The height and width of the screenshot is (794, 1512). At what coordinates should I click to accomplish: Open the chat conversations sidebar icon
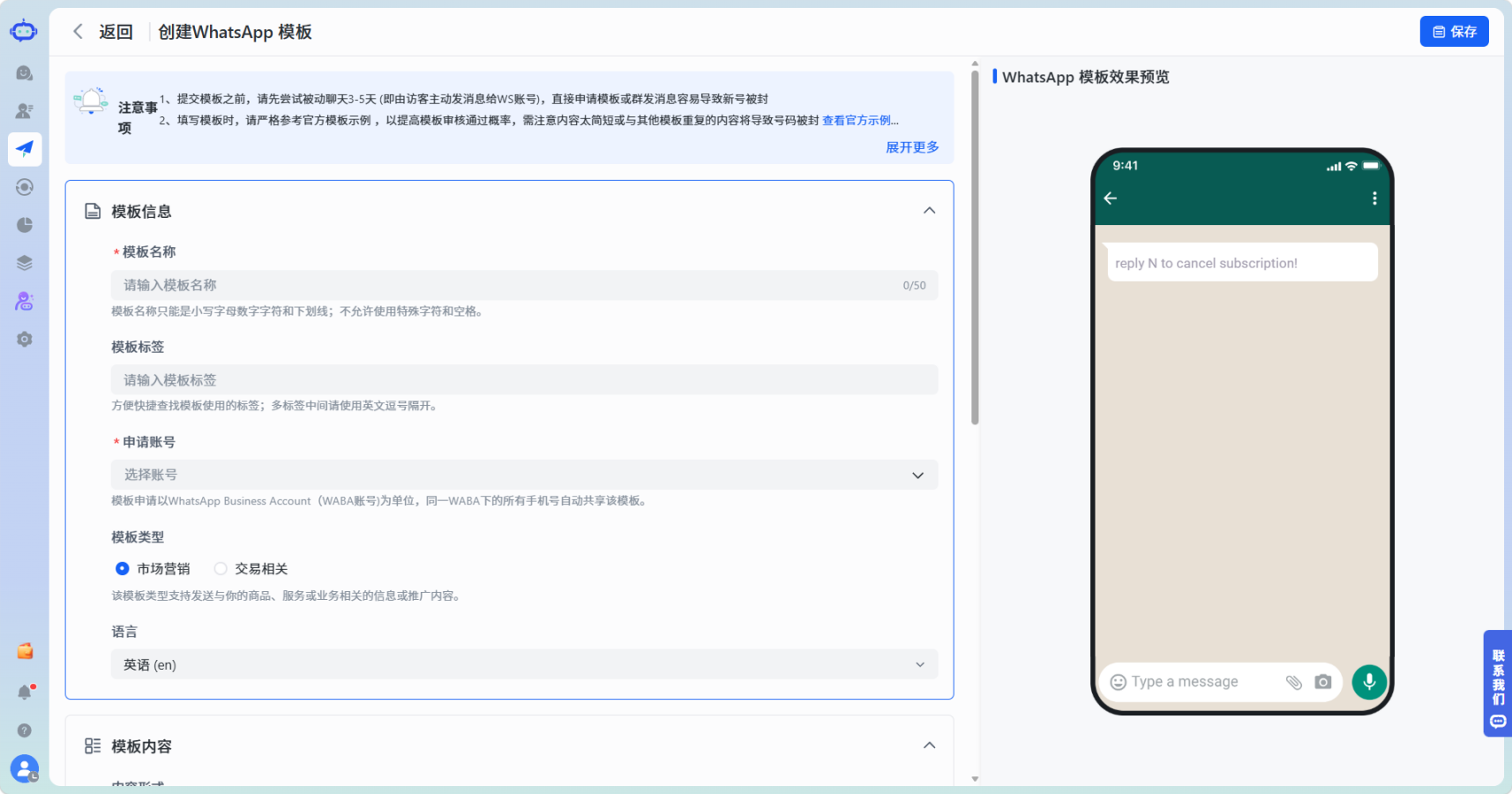25,73
